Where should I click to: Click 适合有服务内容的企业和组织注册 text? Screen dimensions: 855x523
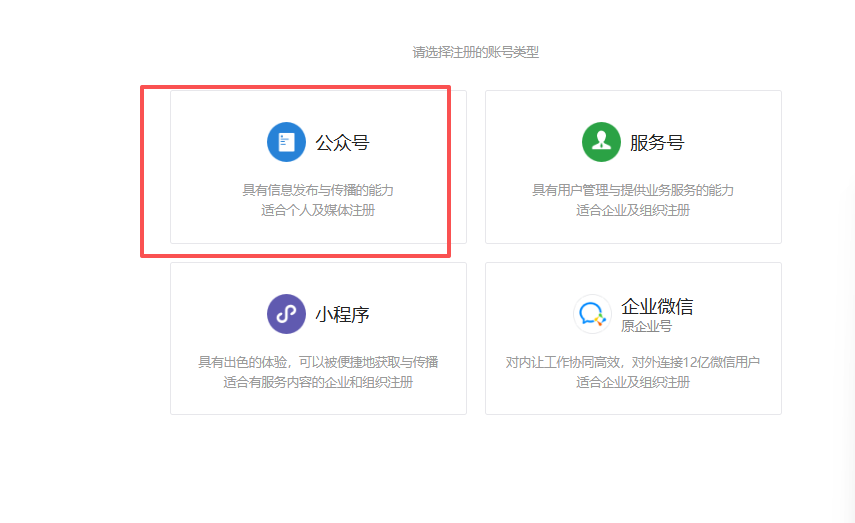tap(318, 382)
